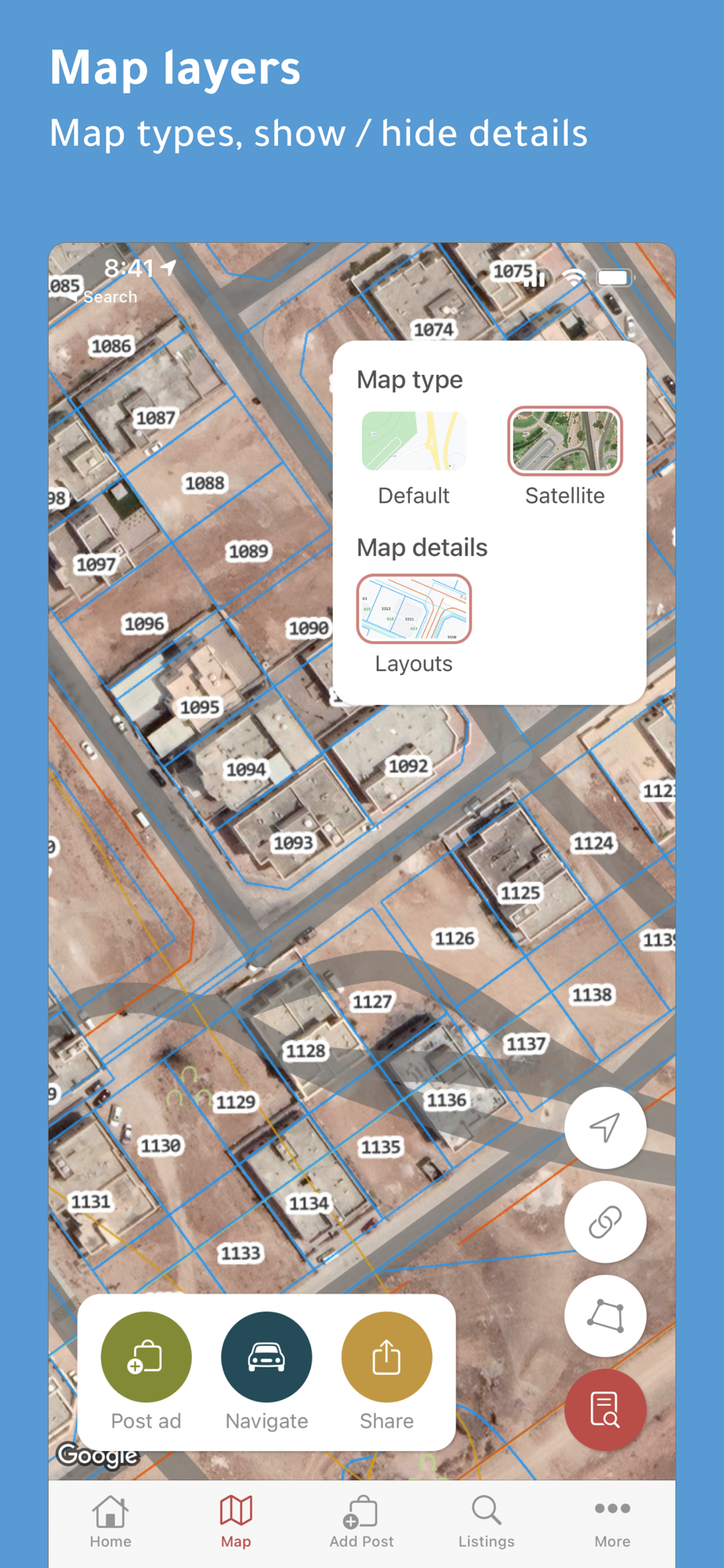Select plot number 1096 on the map
Viewport: 724px width, 1568px height.
pyautogui.click(x=144, y=624)
